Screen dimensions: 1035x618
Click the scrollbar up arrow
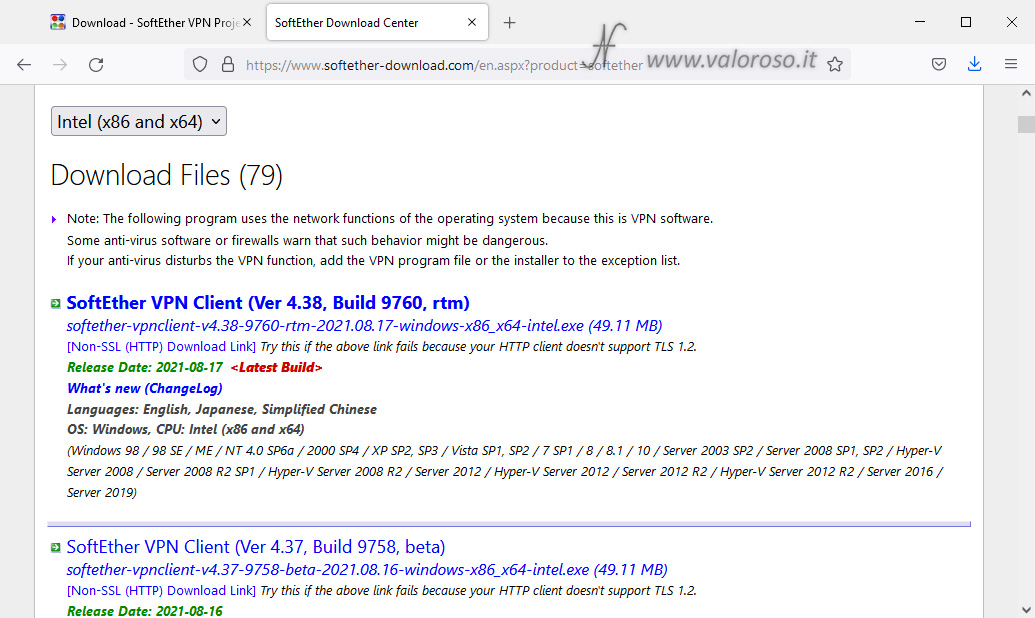pyautogui.click(x=1026, y=94)
